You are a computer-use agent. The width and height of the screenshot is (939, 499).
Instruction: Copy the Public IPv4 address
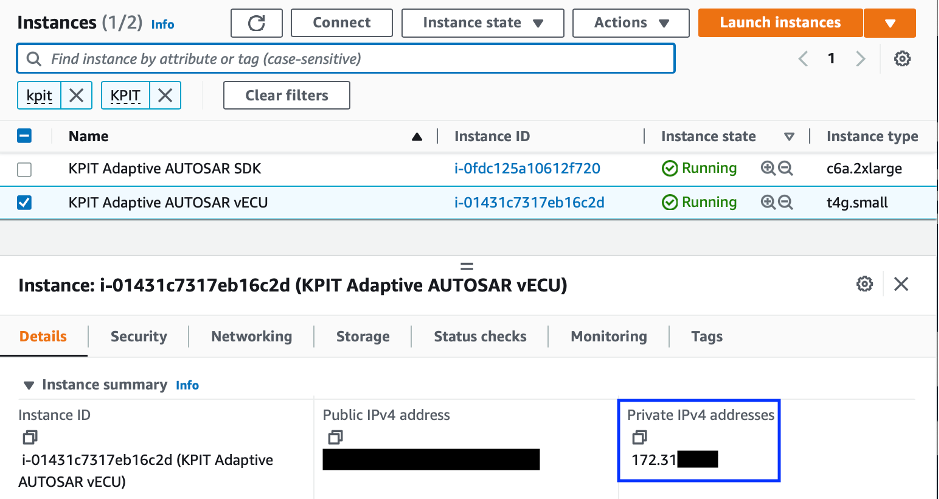pos(335,437)
